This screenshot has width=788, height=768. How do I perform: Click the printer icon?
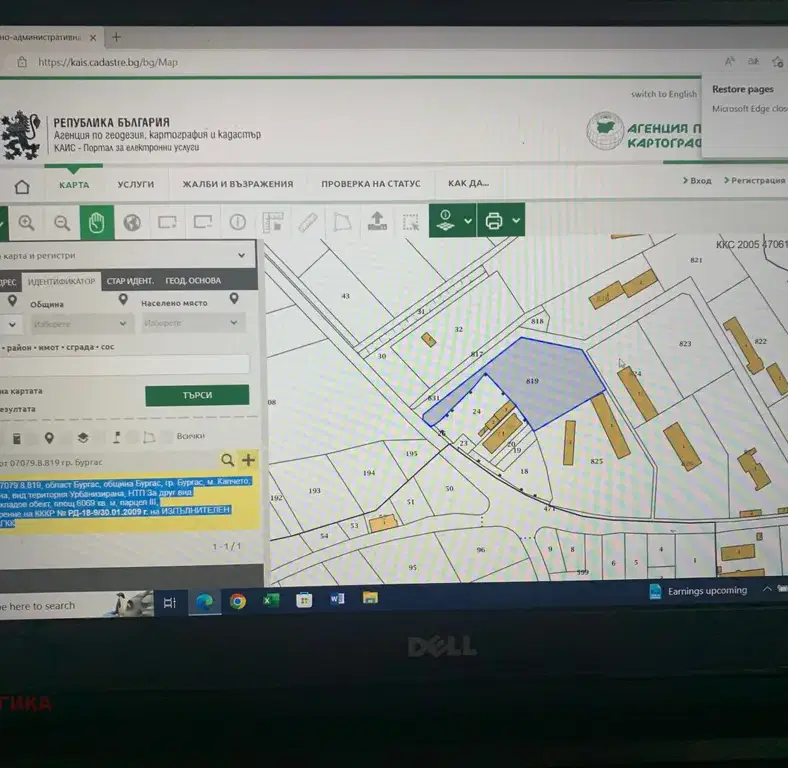click(494, 220)
